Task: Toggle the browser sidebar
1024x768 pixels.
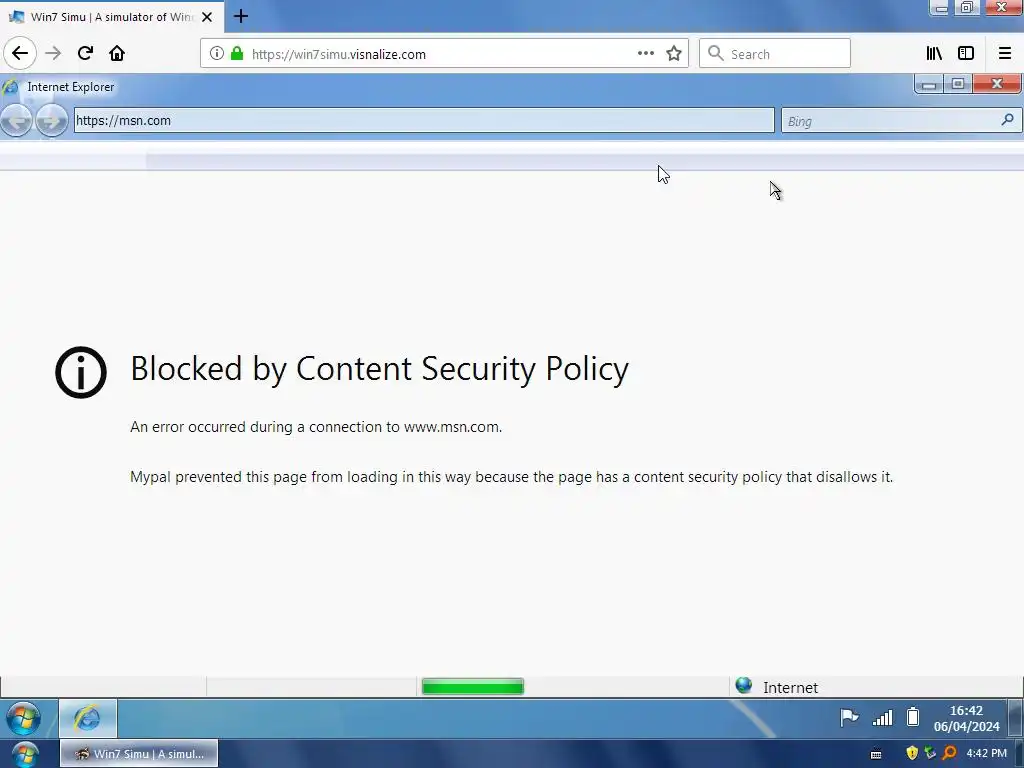Action: tap(966, 54)
